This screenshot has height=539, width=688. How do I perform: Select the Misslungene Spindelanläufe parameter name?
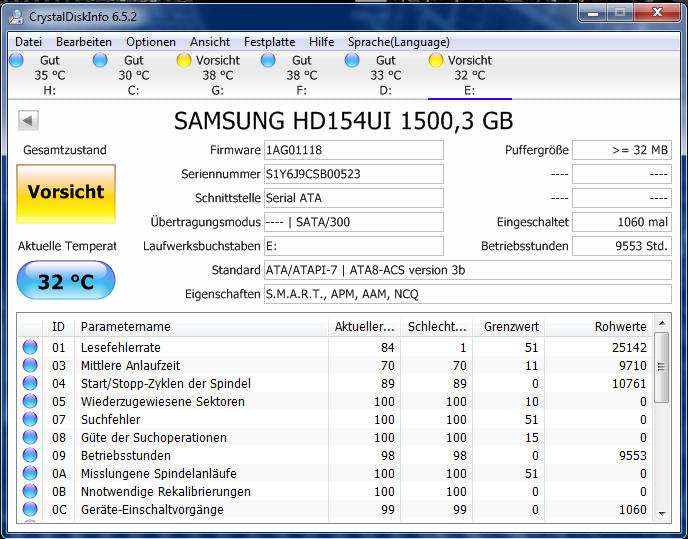point(159,474)
